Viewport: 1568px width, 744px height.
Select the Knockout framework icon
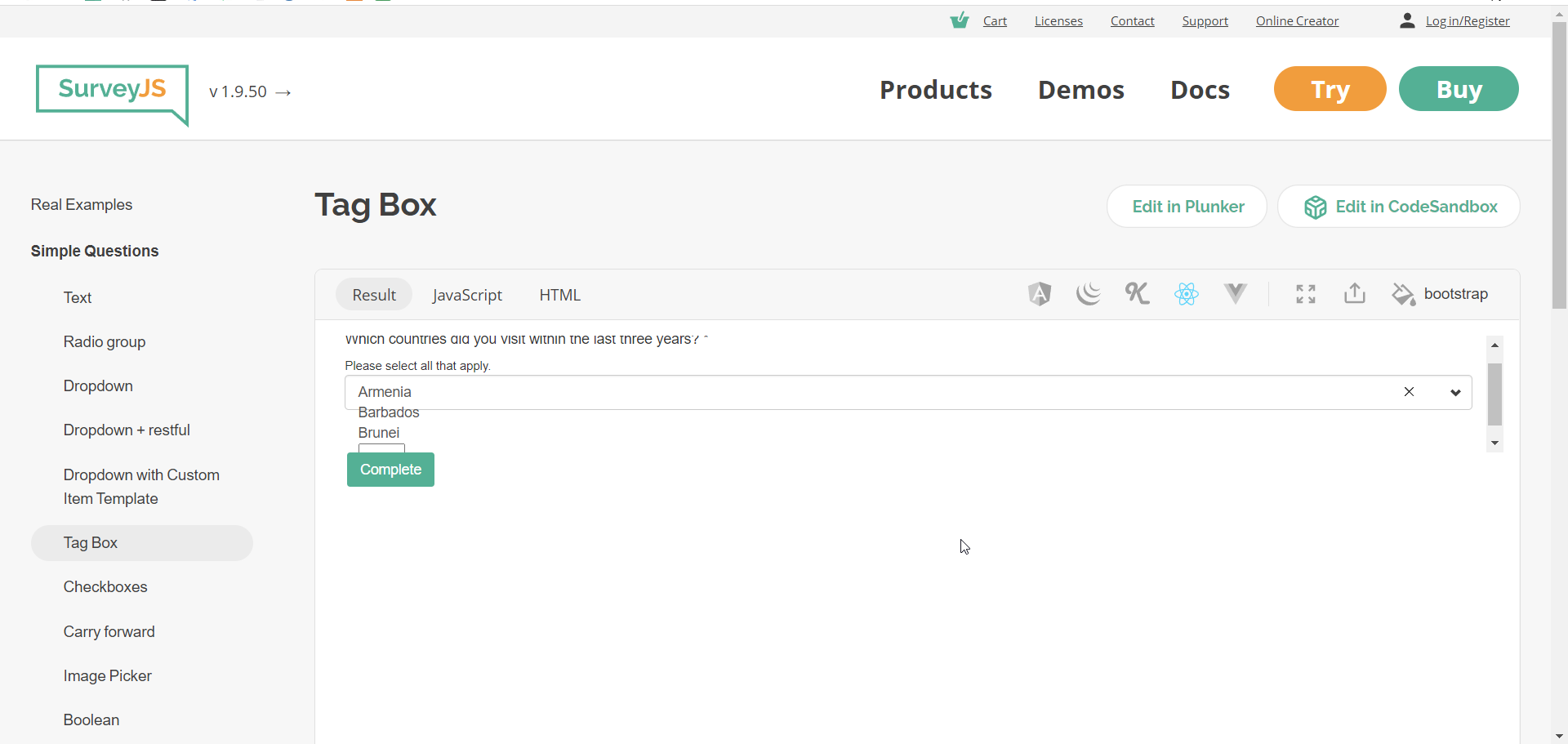point(1137,294)
